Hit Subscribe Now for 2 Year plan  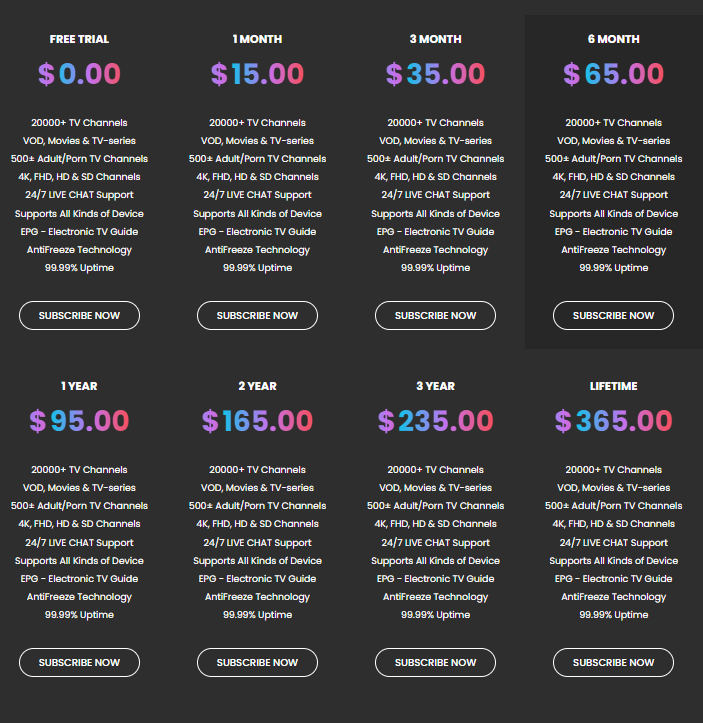tap(257, 662)
